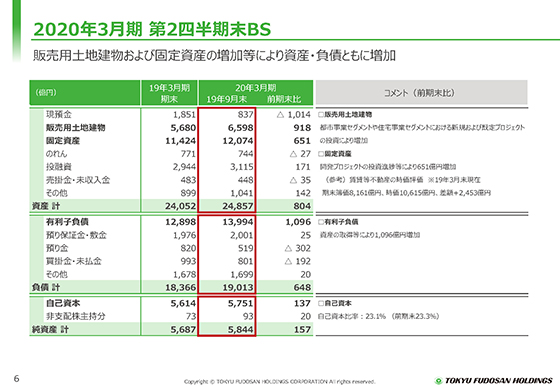Select the 買掛金・未払金 row label

tap(74, 261)
